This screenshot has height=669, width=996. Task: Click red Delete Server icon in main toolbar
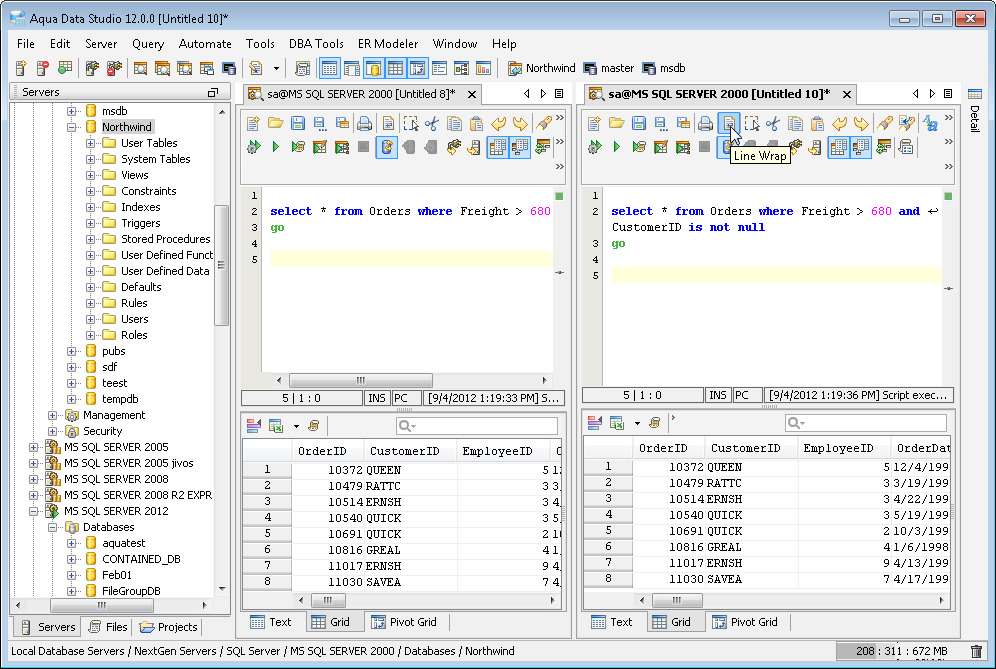coord(43,68)
